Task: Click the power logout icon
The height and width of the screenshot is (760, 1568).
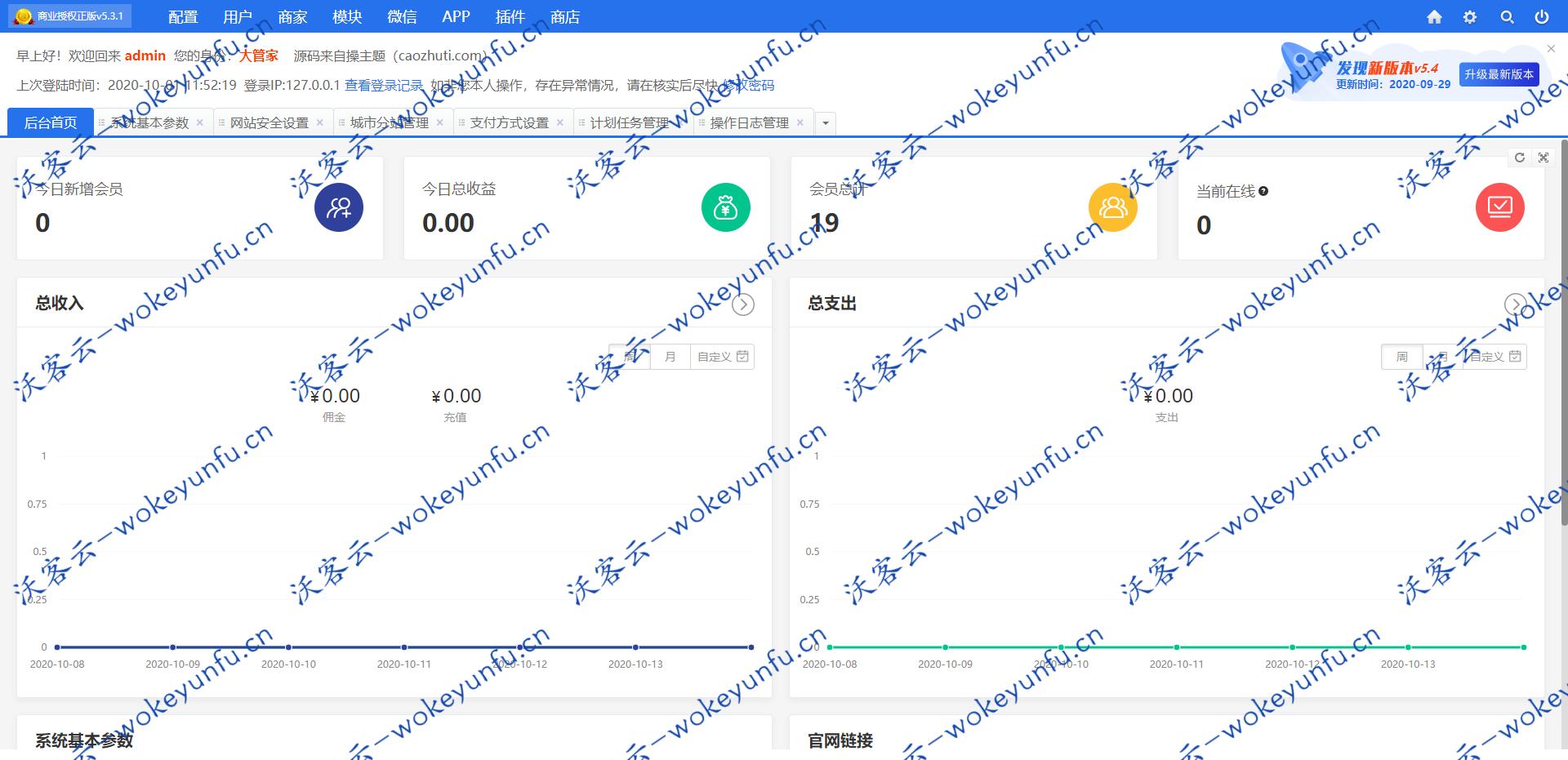Action: [1542, 17]
